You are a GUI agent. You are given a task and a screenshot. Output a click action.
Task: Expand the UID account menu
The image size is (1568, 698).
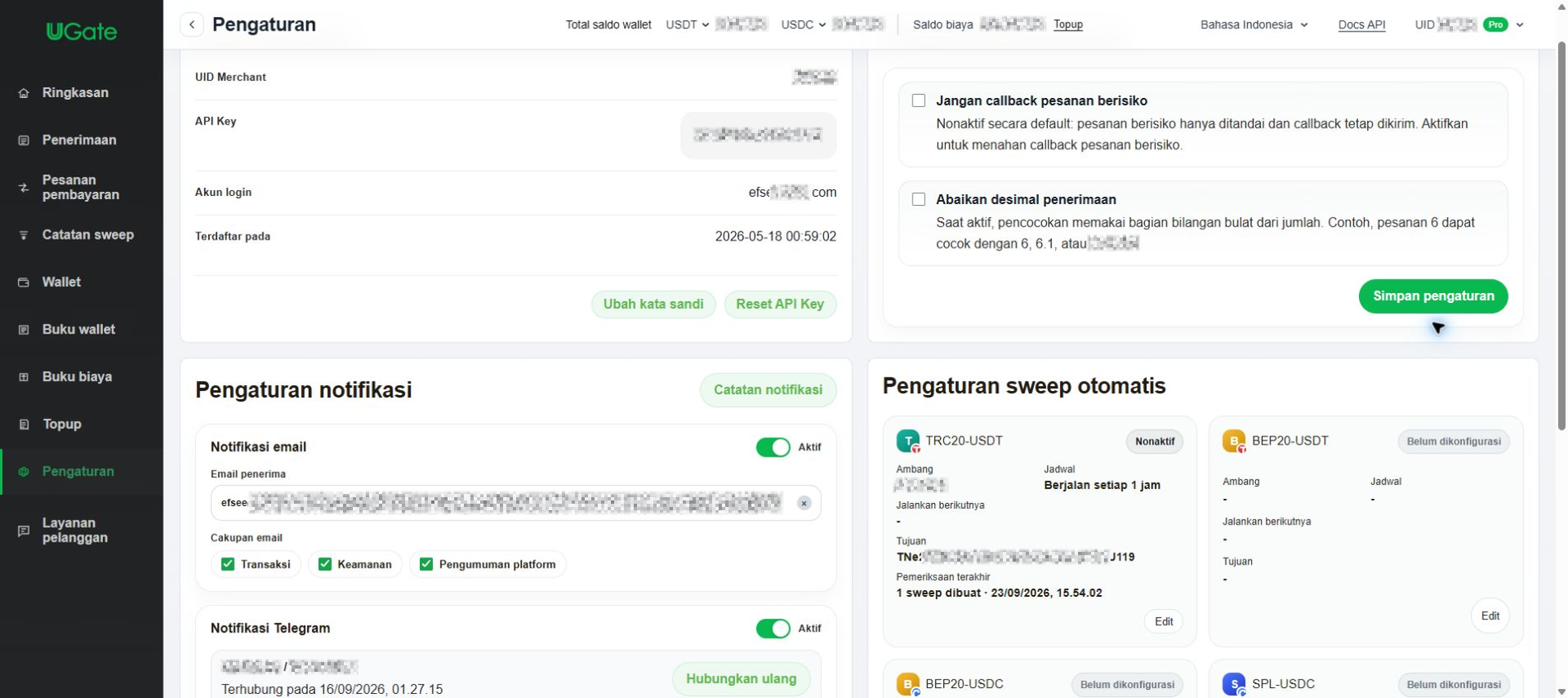point(1520,24)
